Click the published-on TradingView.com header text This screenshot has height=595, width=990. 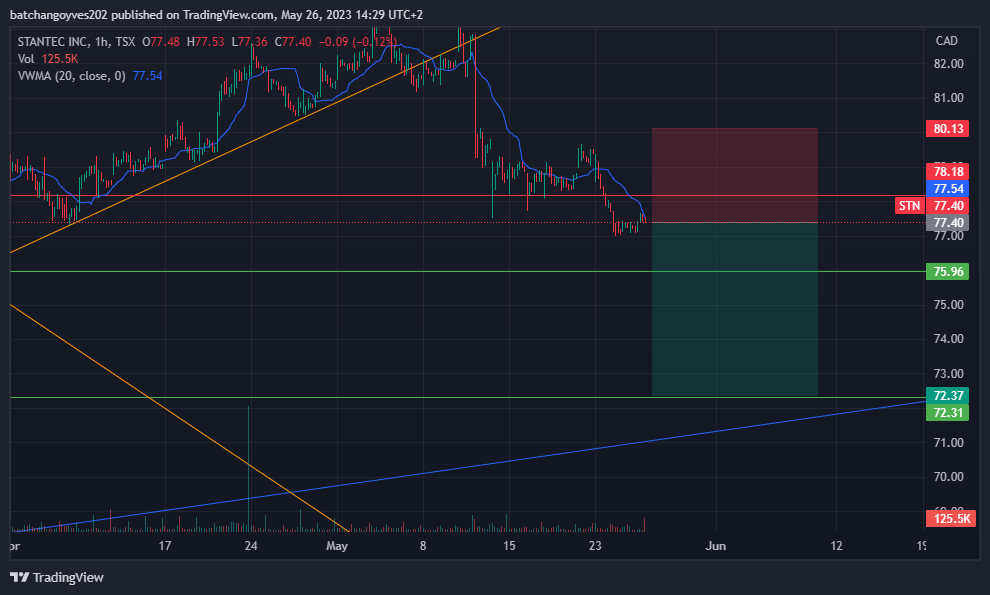[x=216, y=15]
